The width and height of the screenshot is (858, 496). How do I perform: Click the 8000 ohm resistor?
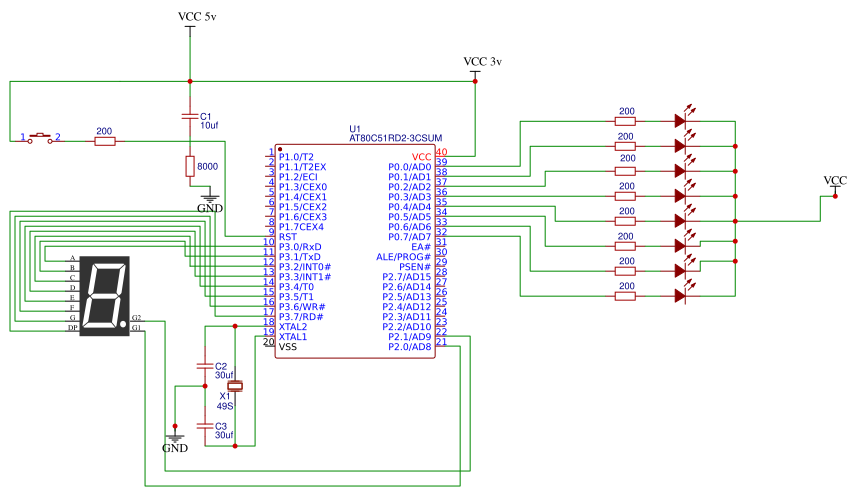click(x=190, y=167)
